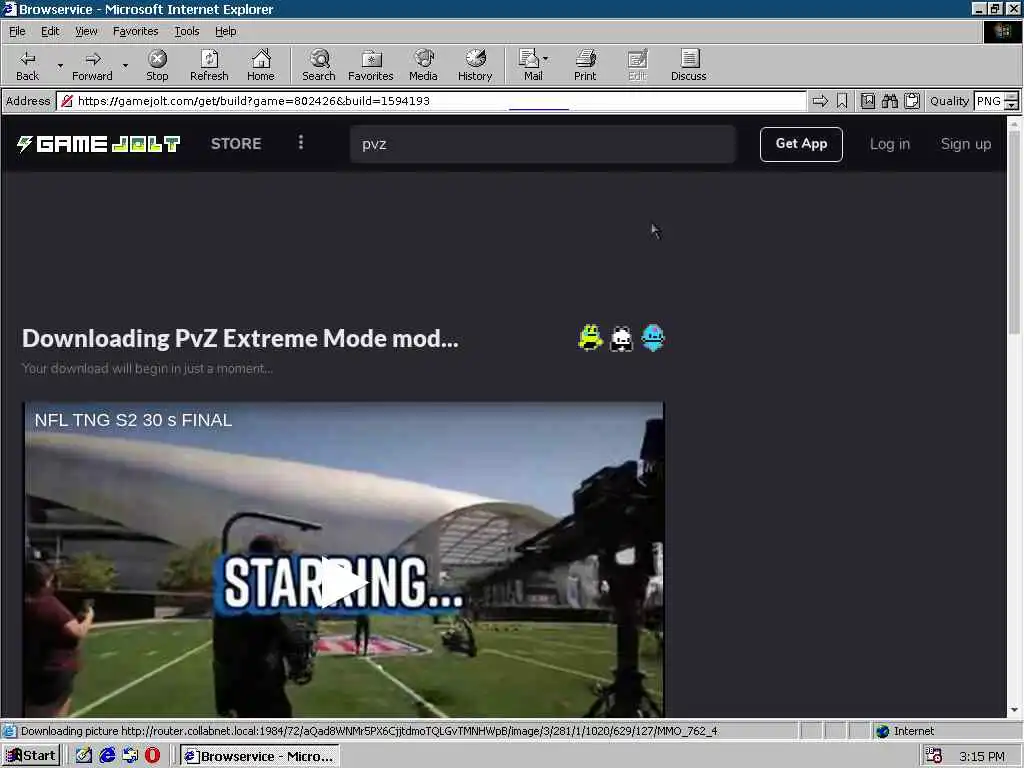Image resolution: width=1024 pixels, height=768 pixels.
Task: Launch Opera from quick launch
Action: click(152, 756)
